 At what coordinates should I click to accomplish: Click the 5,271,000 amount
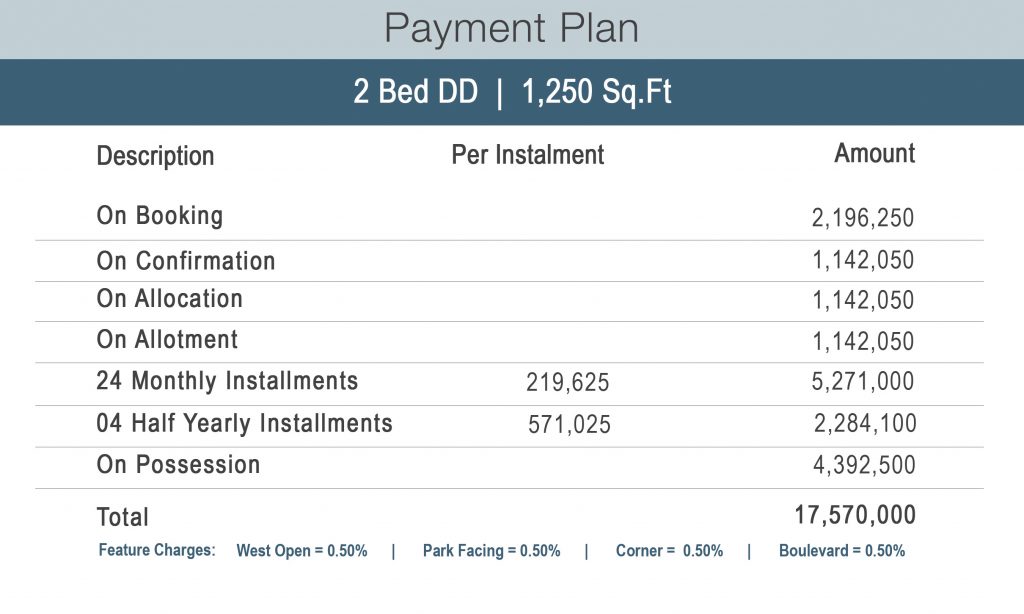[x=863, y=381]
